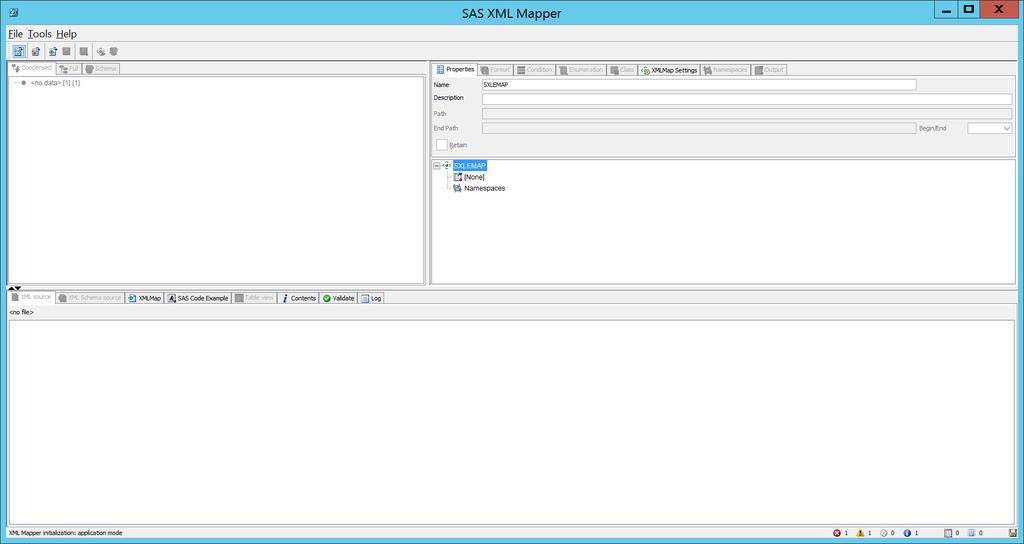Switch to the Full tab
The height and width of the screenshot is (544, 1024).
click(x=69, y=69)
